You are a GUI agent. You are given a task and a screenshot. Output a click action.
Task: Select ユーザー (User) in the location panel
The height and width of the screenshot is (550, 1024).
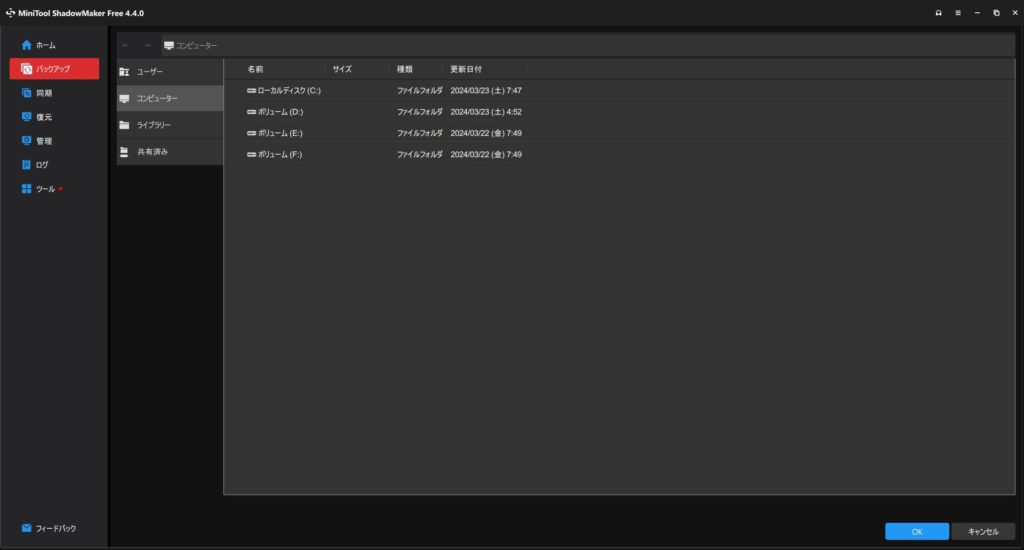pos(149,72)
